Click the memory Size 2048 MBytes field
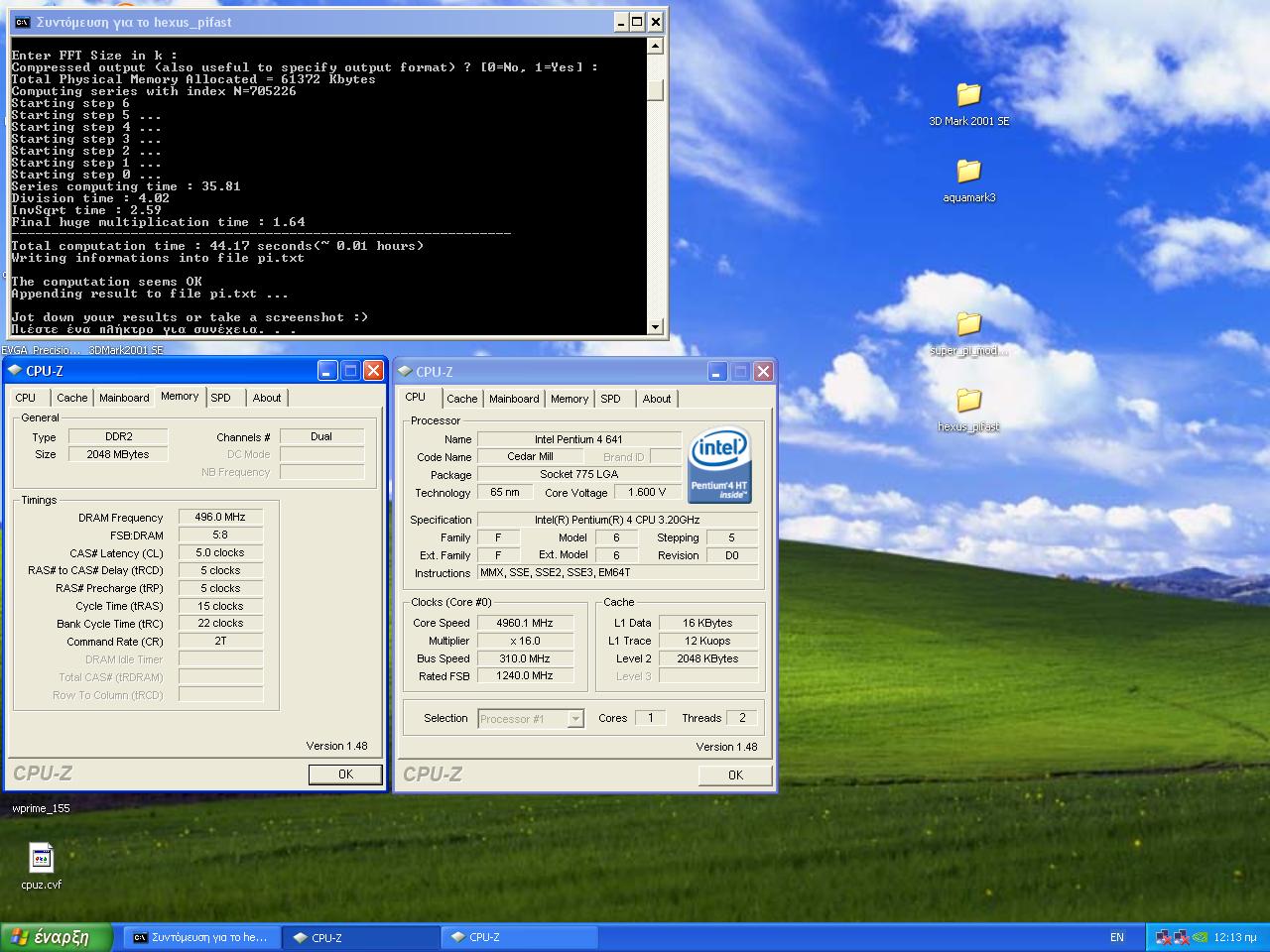 pos(118,454)
